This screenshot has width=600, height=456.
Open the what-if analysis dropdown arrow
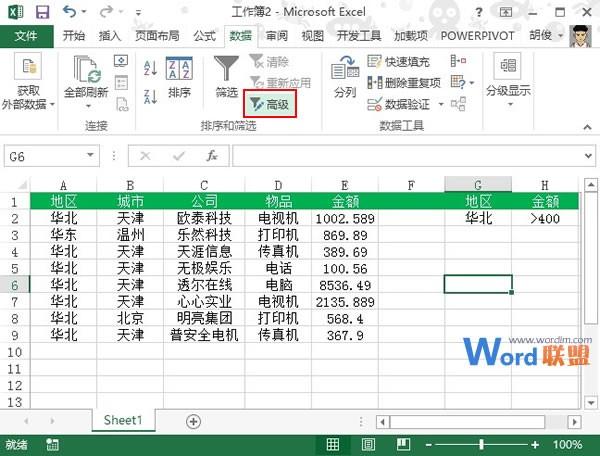[472, 83]
